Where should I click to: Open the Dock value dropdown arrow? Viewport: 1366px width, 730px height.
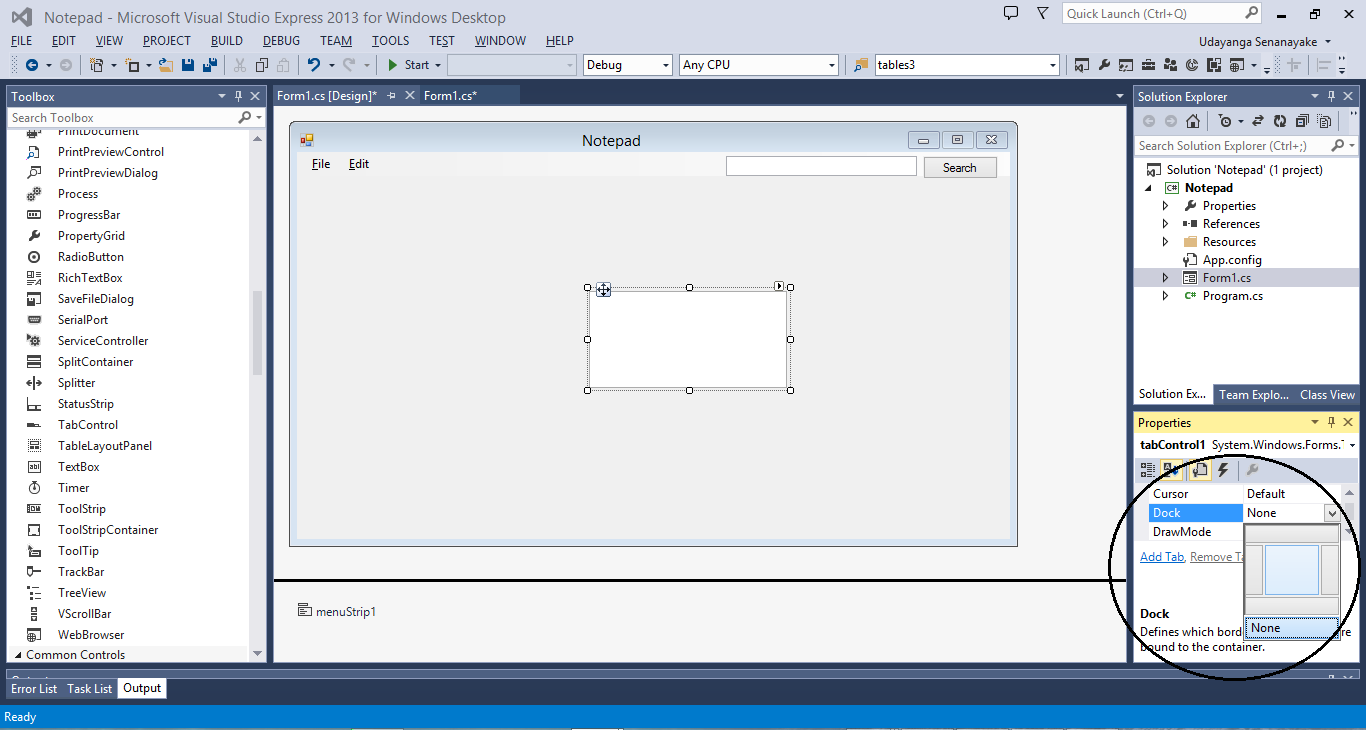pyautogui.click(x=1330, y=512)
